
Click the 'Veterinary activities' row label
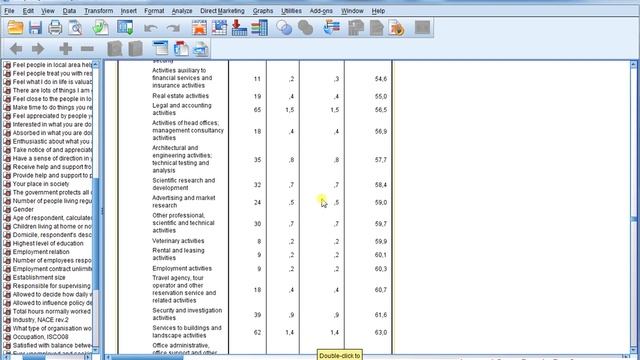coord(178,241)
